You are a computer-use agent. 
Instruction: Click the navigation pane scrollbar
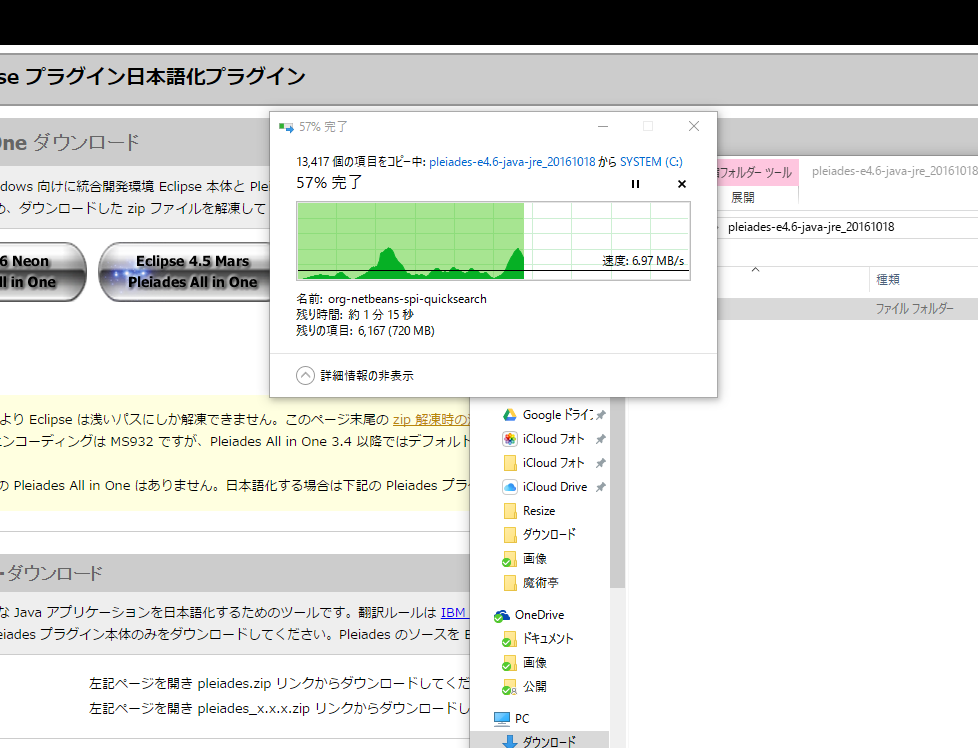(616, 500)
